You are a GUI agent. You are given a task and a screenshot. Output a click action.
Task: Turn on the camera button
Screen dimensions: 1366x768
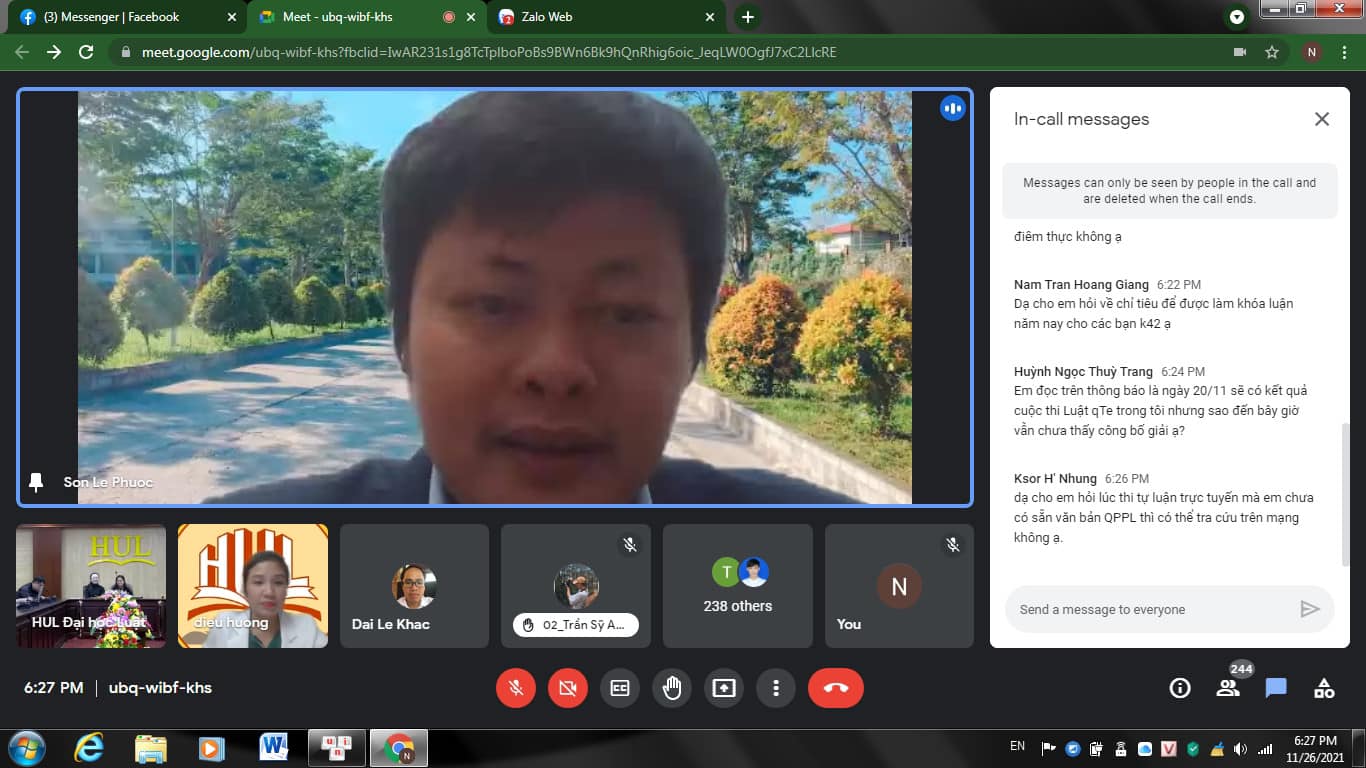tap(568, 688)
